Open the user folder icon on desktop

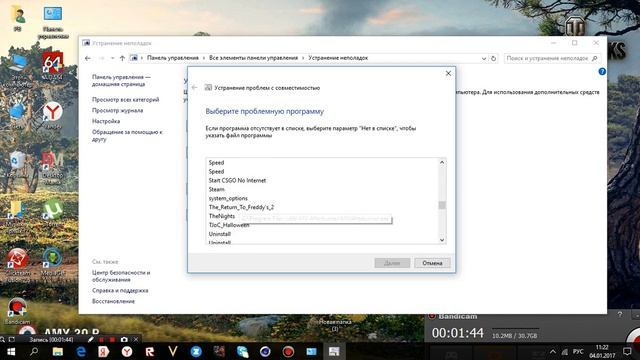[x=18, y=15]
